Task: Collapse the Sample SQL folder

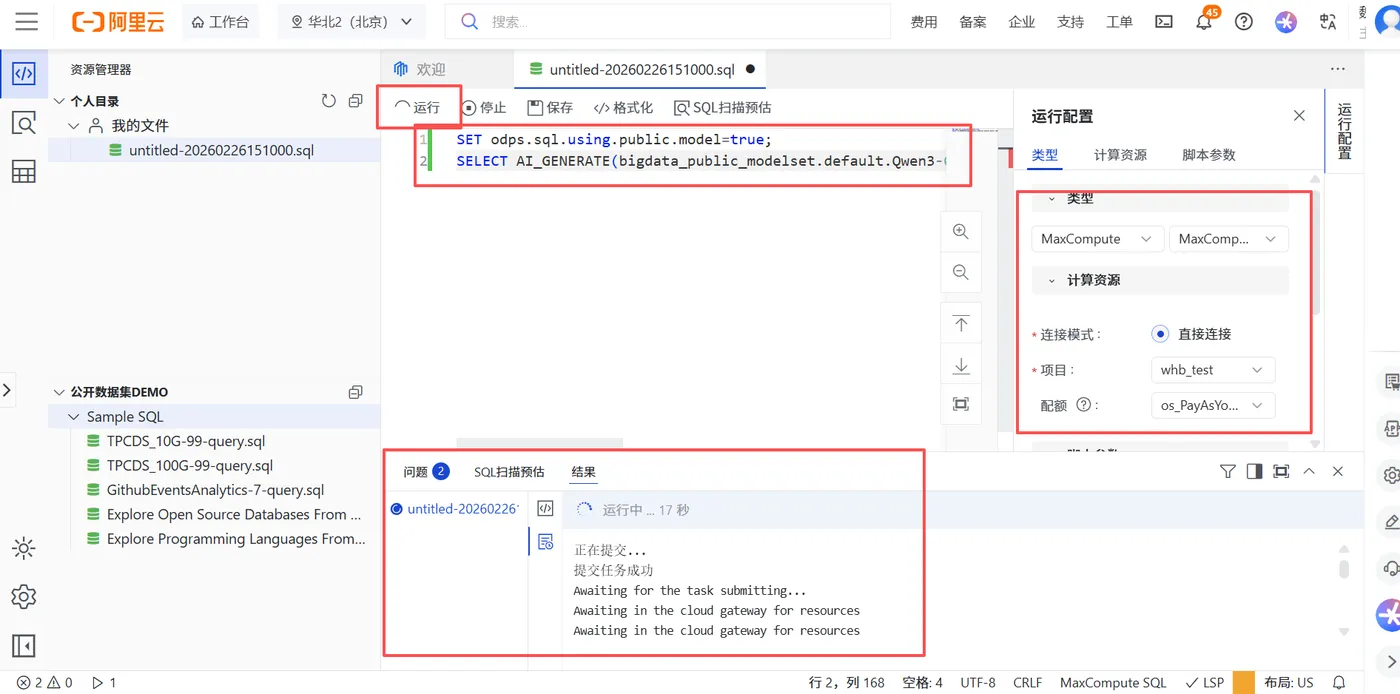Action: pos(74,417)
